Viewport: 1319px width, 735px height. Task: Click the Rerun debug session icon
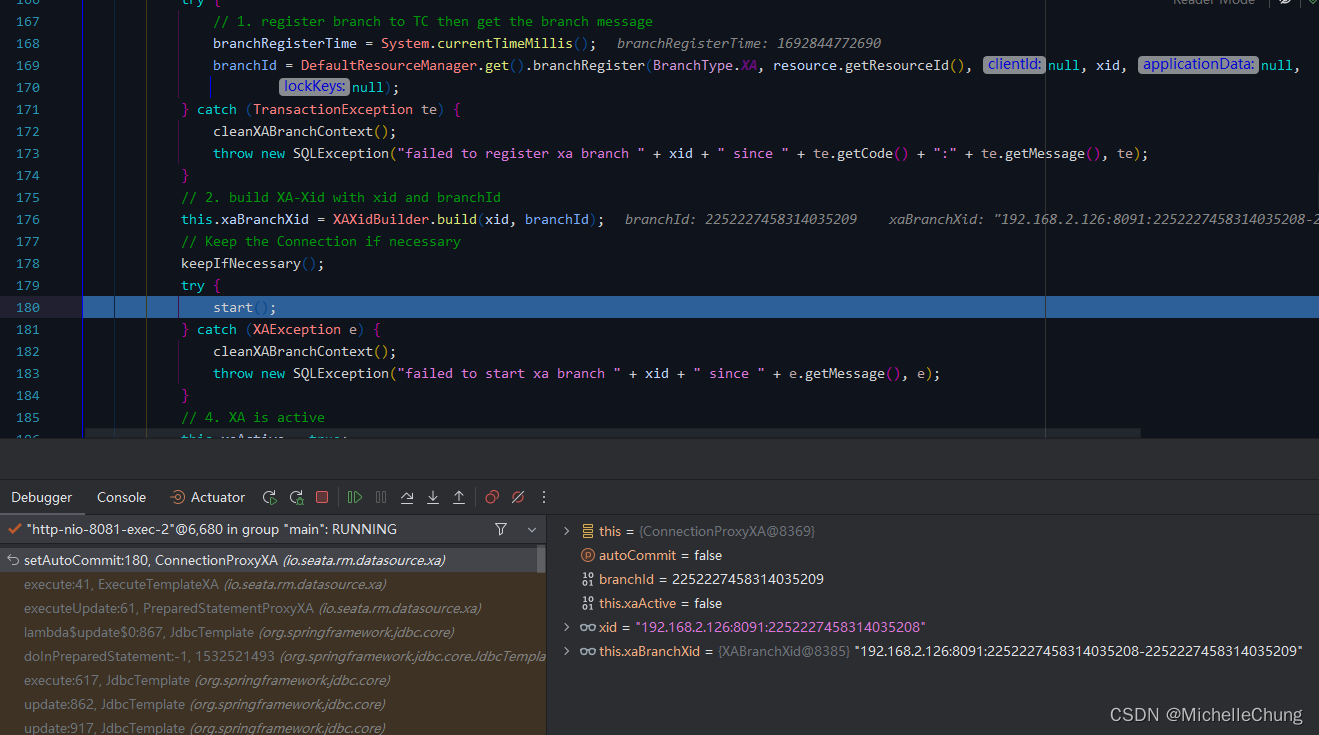(270, 497)
